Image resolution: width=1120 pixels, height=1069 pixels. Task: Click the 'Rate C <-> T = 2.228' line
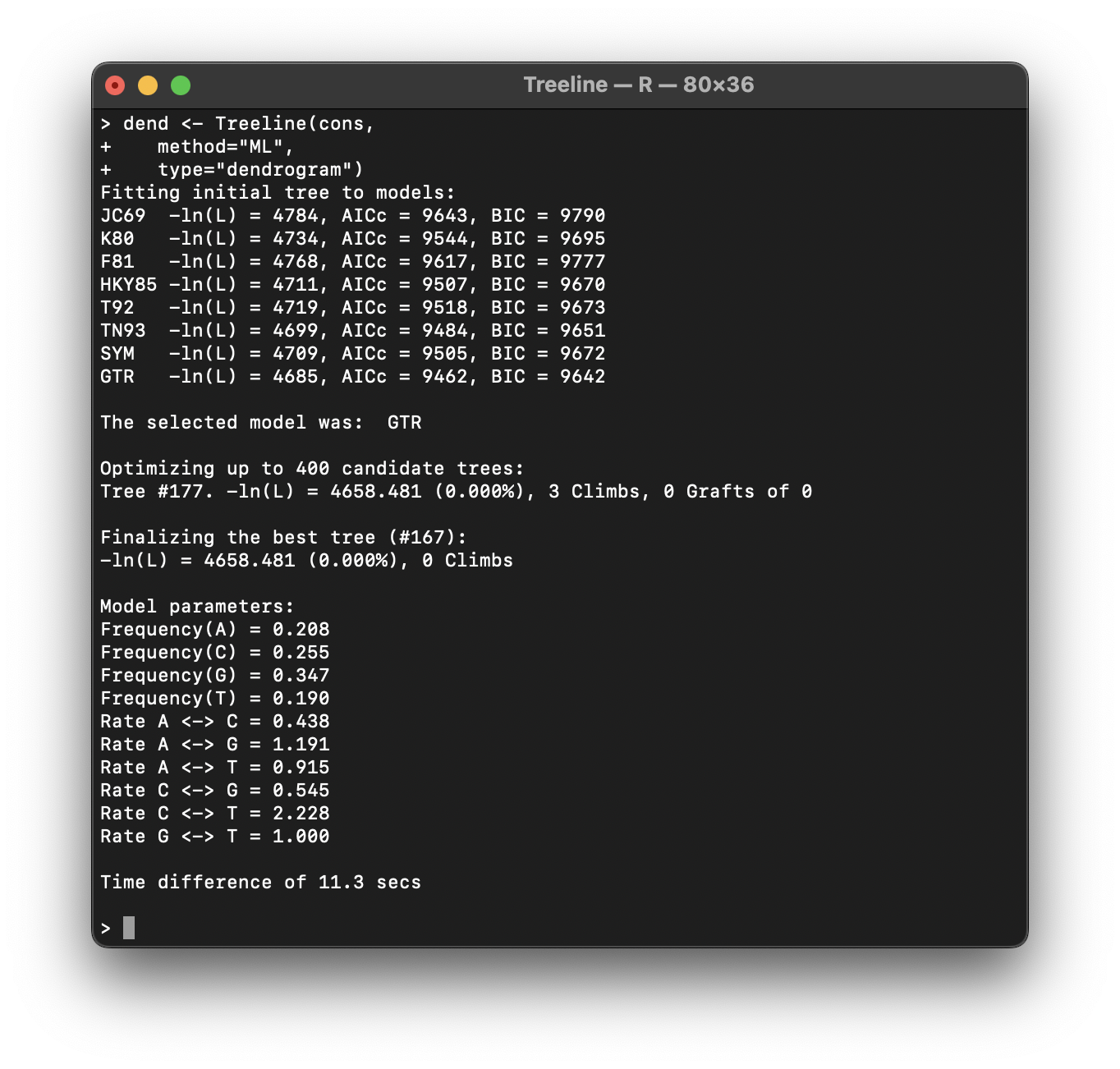coord(214,814)
